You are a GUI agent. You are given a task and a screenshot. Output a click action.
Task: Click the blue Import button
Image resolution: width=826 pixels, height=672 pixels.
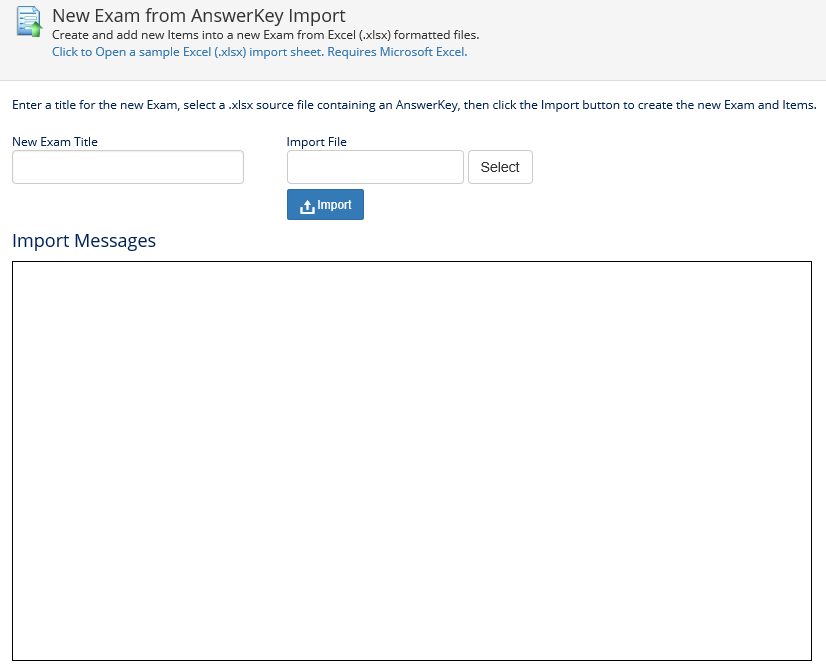click(x=325, y=205)
